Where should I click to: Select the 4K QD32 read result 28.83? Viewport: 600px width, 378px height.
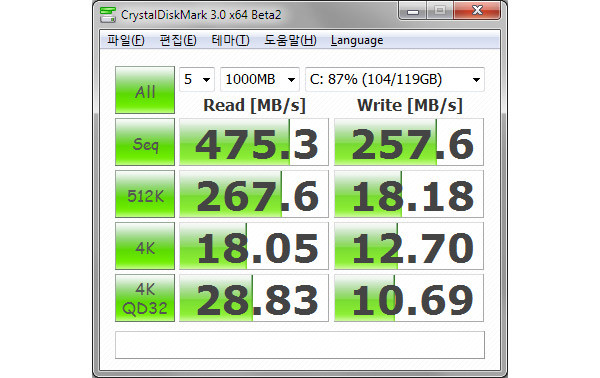254,298
